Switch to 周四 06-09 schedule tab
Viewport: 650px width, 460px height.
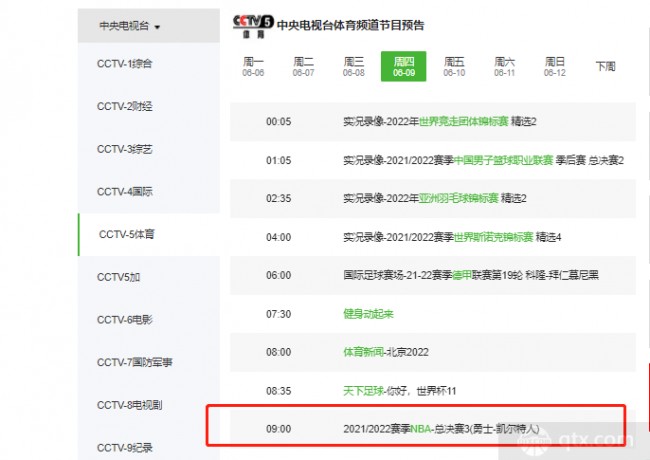pos(404,66)
